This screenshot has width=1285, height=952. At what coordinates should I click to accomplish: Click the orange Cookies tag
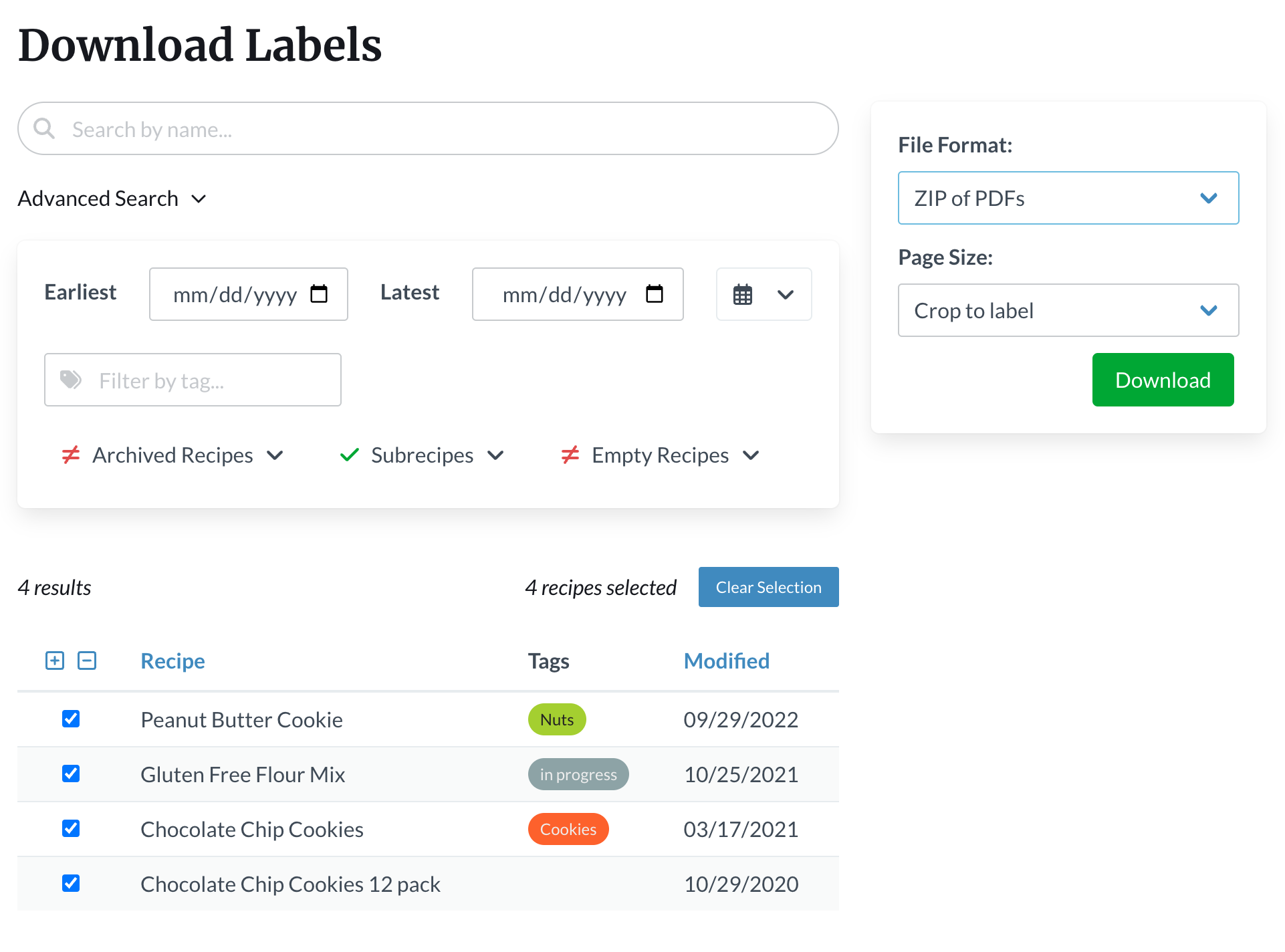[568, 829]
